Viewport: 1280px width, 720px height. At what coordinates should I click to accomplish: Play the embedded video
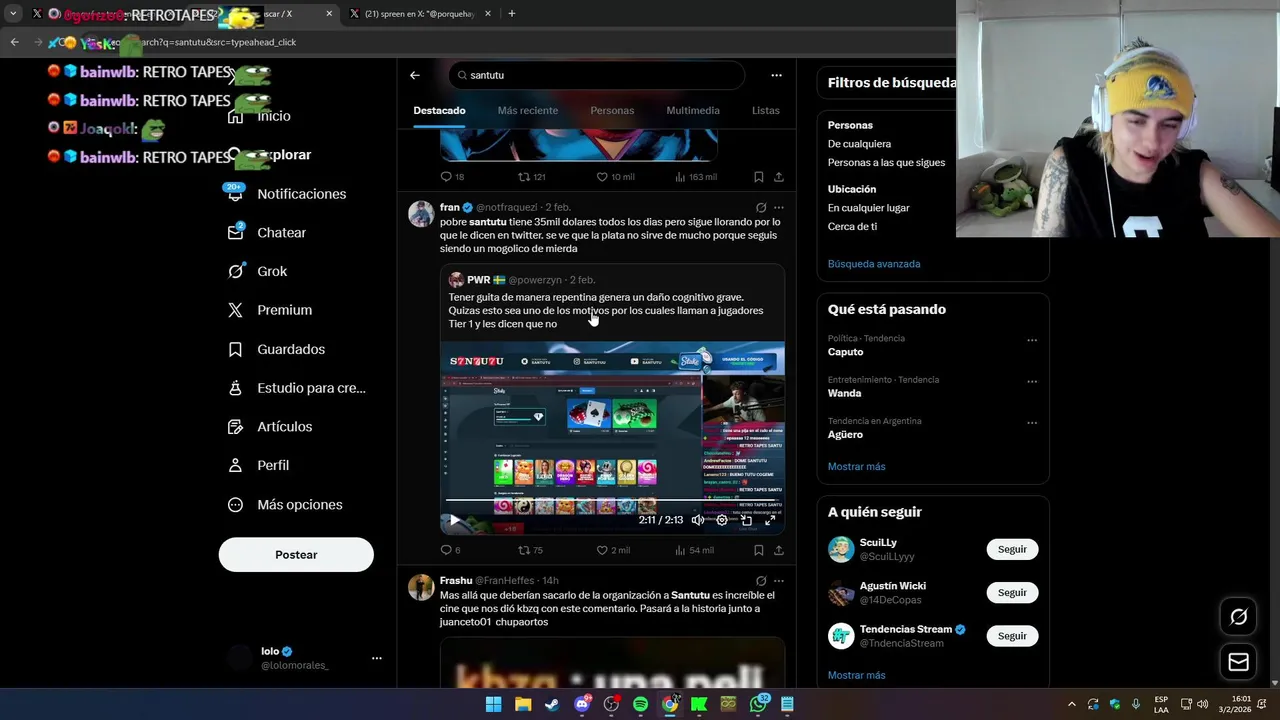(454, 520)
